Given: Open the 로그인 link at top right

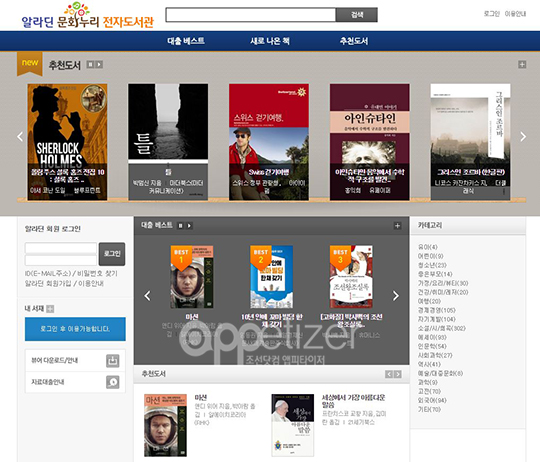Looking at the screenshot, I should coord(491,14).
